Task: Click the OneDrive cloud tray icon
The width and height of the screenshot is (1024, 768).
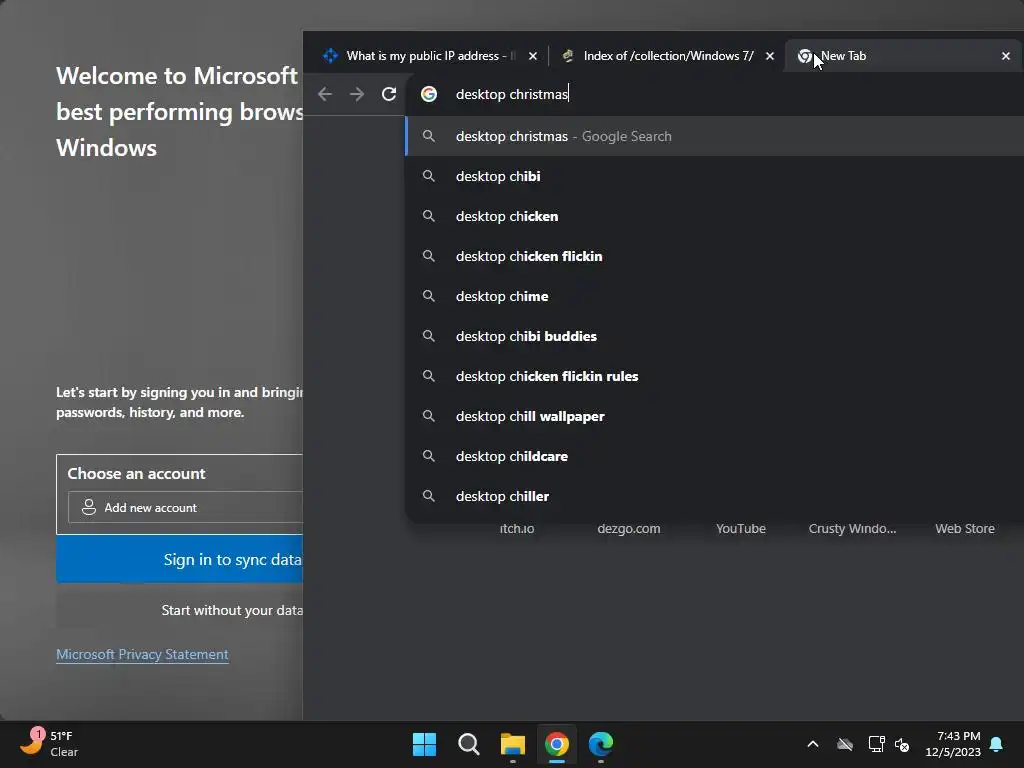Action: point(845,744)
